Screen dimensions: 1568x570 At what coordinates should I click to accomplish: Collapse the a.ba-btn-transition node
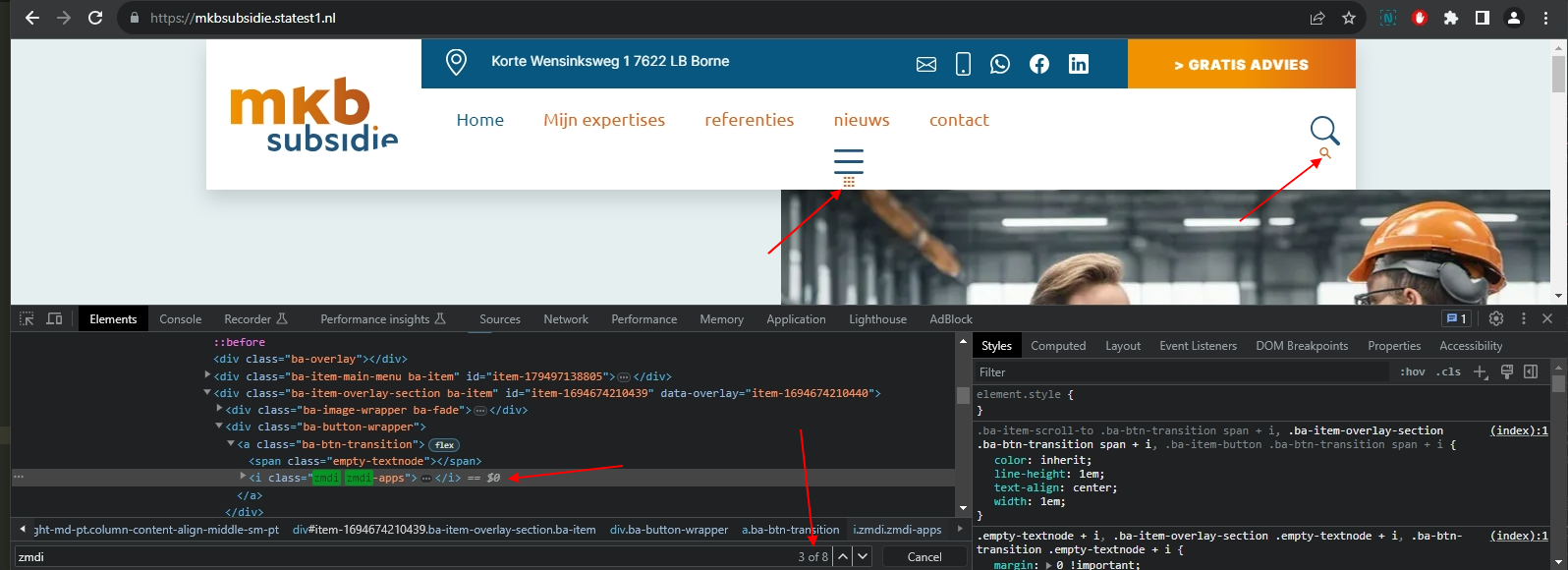[x=231, y=443]
